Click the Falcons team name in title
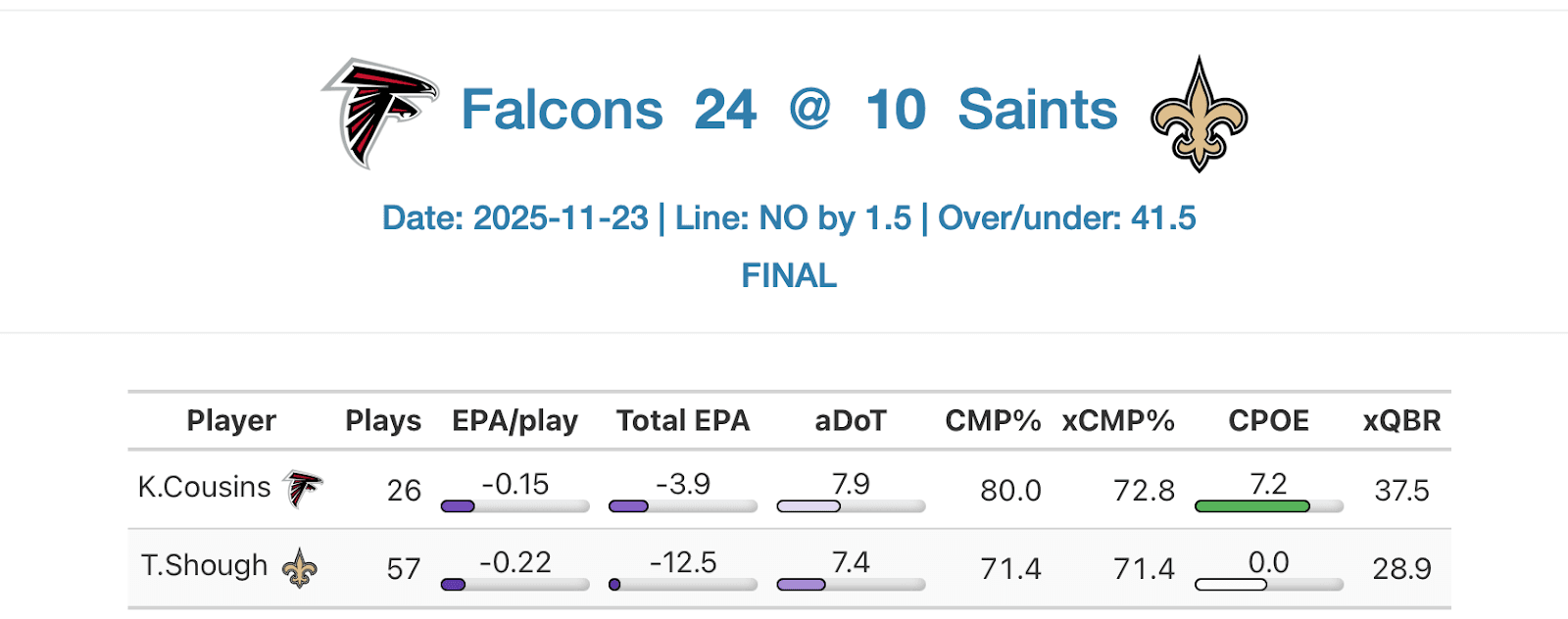Viewport: 1568px width, 619px height. (x=562, y=110)
